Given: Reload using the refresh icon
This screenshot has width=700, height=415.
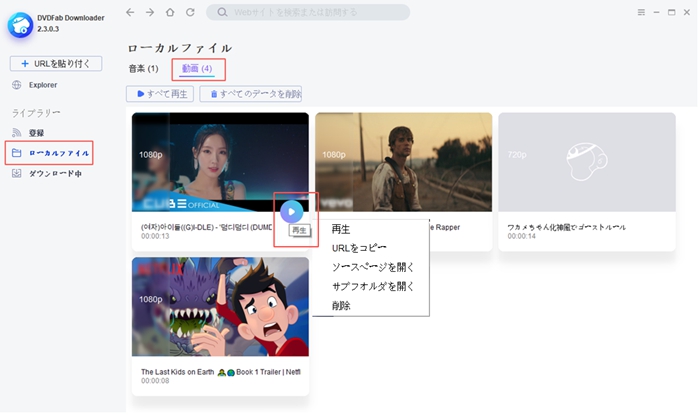Looking at the screenshot, I should pyautogui.click(x=190, y=12).
